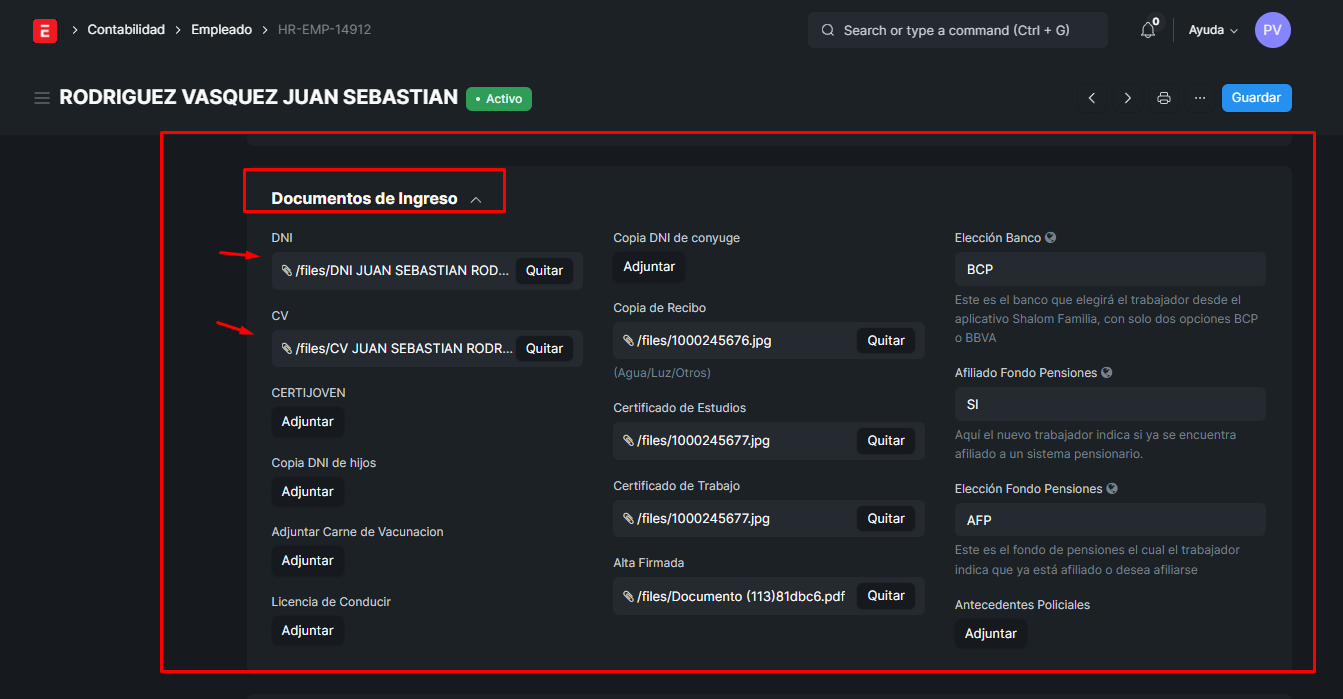Open the notifications bell
This screenshot has height=699, width=1343.
1148,30
